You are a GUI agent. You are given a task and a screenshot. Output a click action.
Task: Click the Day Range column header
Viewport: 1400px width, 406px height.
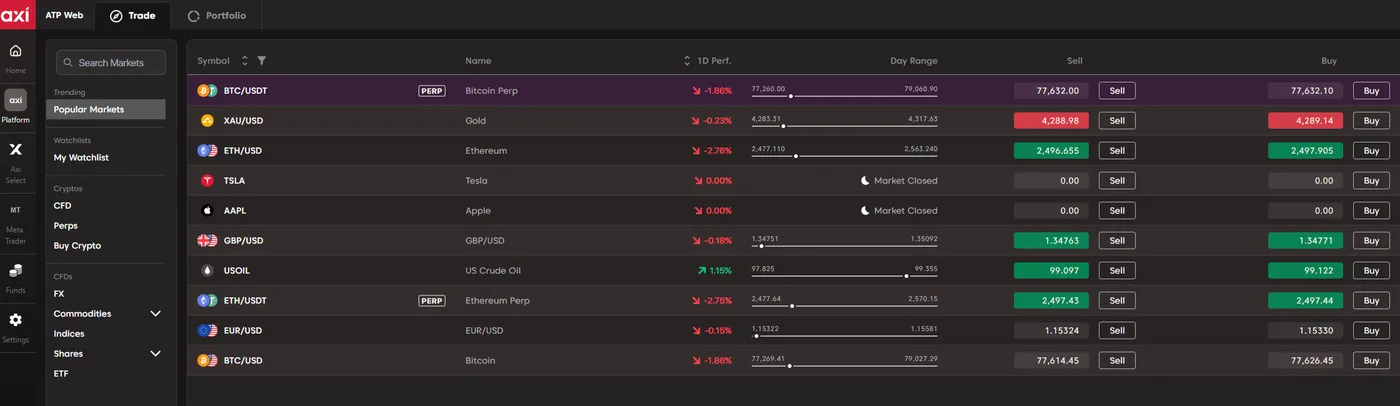[914, 61]
